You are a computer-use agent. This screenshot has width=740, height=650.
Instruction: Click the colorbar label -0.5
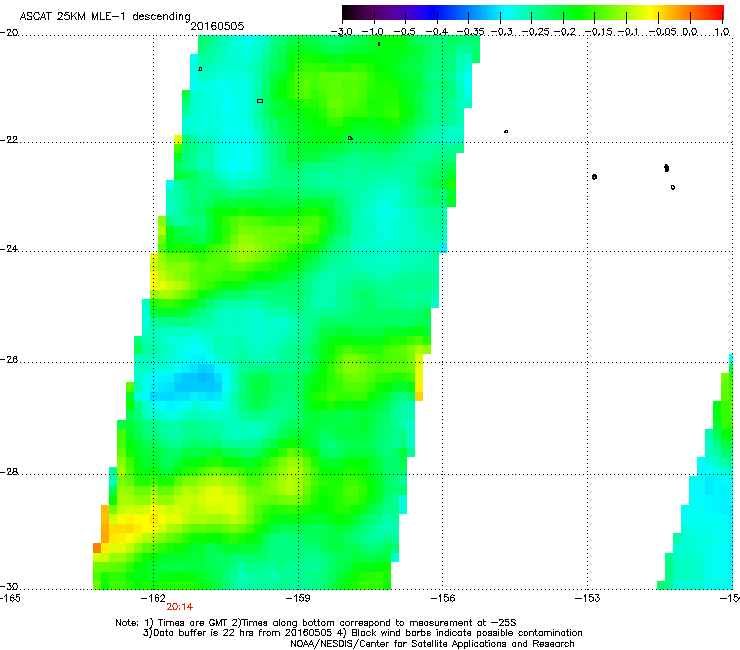405,32
